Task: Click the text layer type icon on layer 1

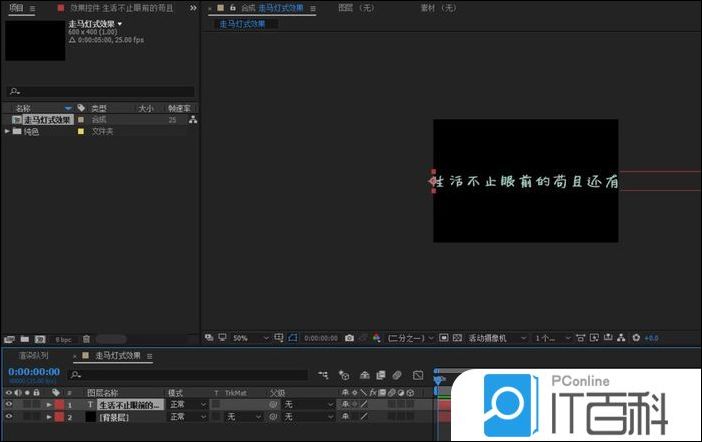Action: click(x=89, y=404)
